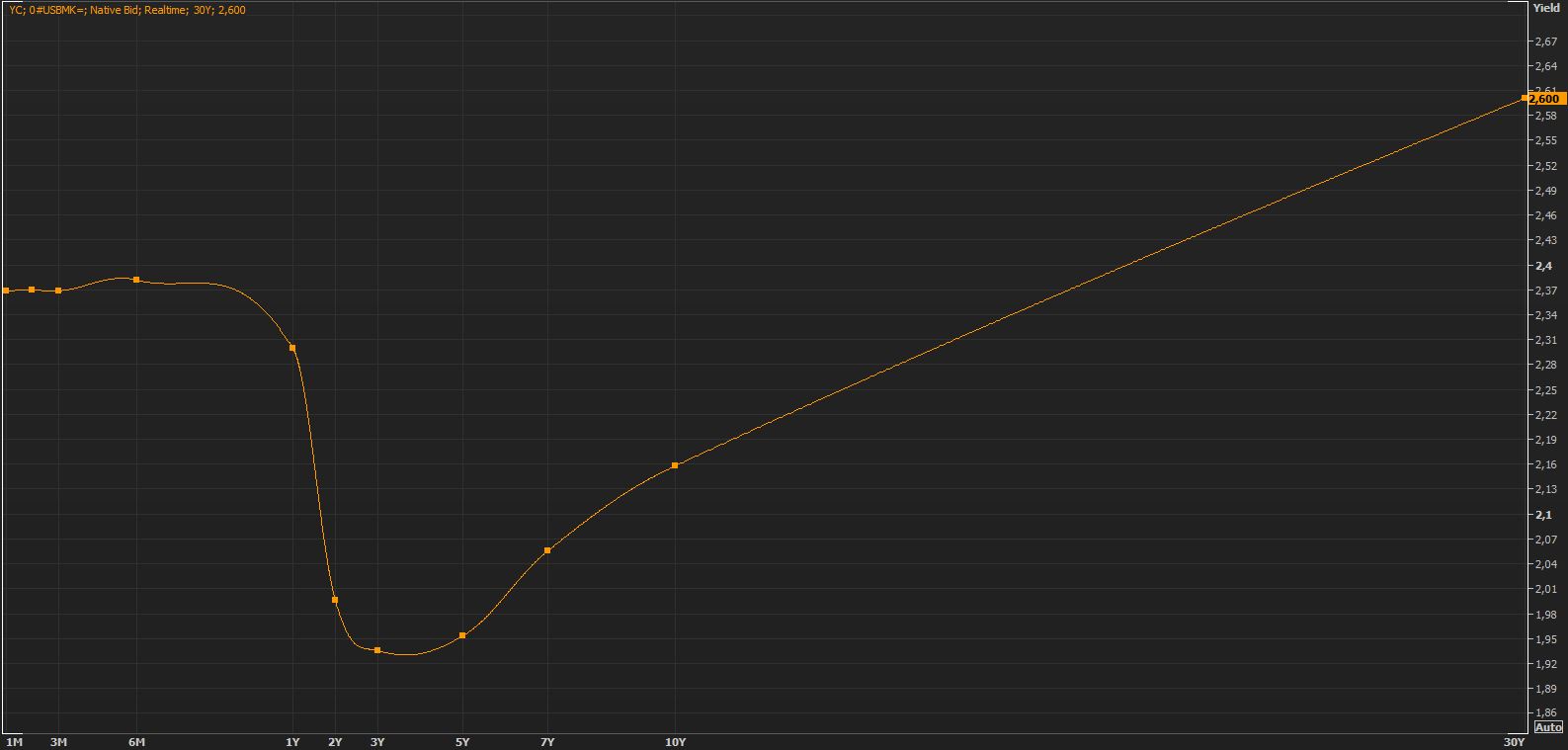The image size is (1568, 750).
Task: Click the 1,95 yield axis label
Action: coord(1545,639)
